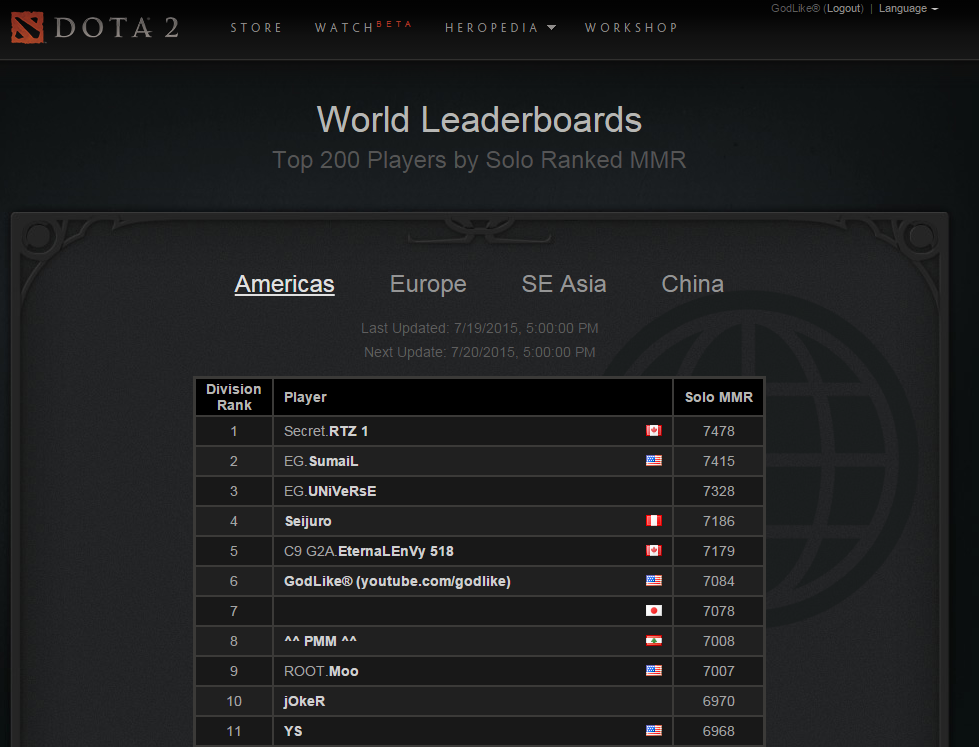Log out via the Logout link
Screen dimensions: 979x747
(845, 9)
